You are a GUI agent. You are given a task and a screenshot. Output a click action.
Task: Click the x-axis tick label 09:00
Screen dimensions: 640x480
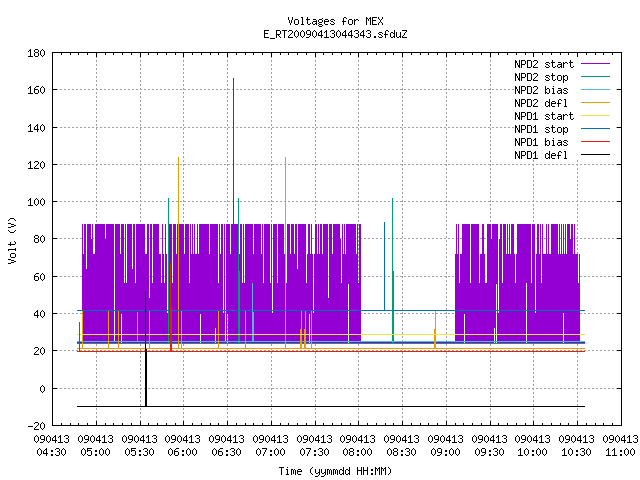click(x=445, y=452)
